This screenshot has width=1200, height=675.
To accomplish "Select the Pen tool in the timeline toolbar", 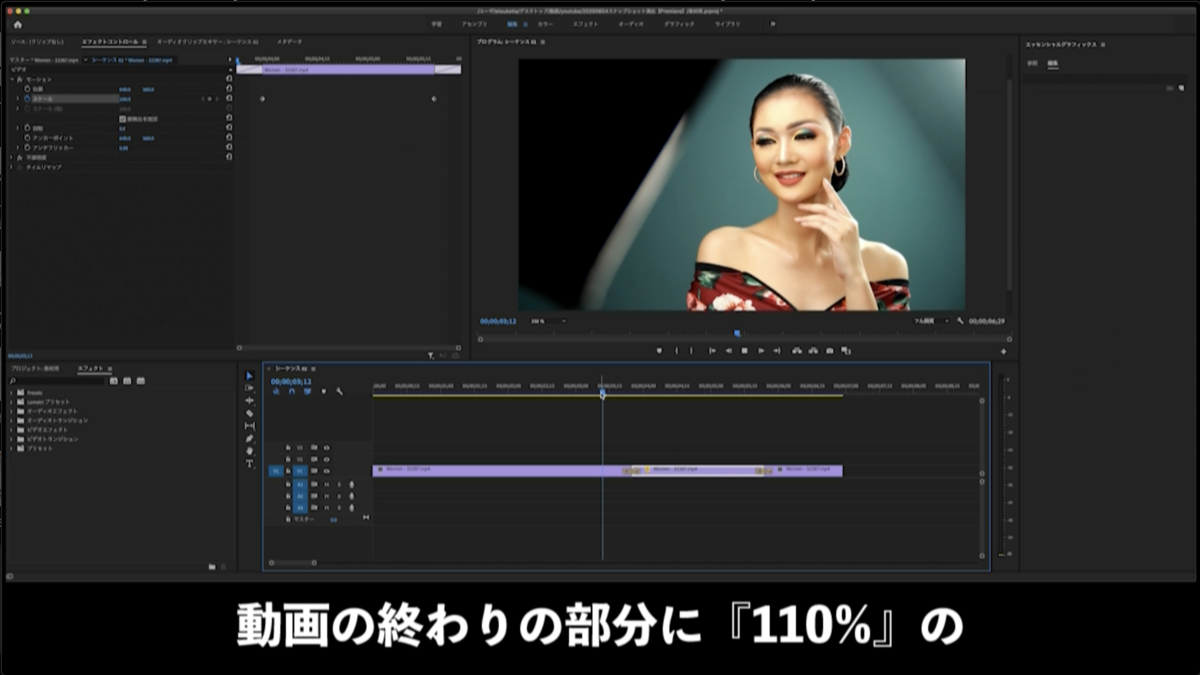I will click(250, 440).
